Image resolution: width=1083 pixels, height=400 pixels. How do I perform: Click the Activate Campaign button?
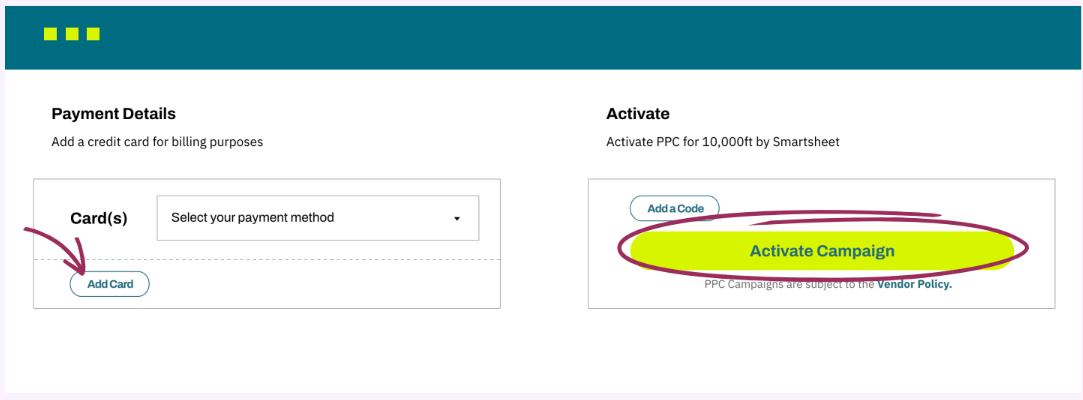point(822,251)
